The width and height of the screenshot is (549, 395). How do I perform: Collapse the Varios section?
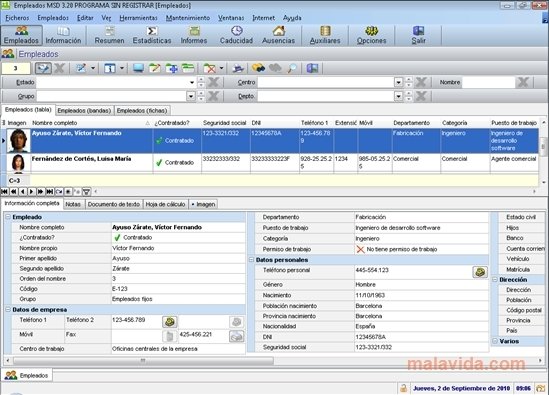(x=495, y=341)
